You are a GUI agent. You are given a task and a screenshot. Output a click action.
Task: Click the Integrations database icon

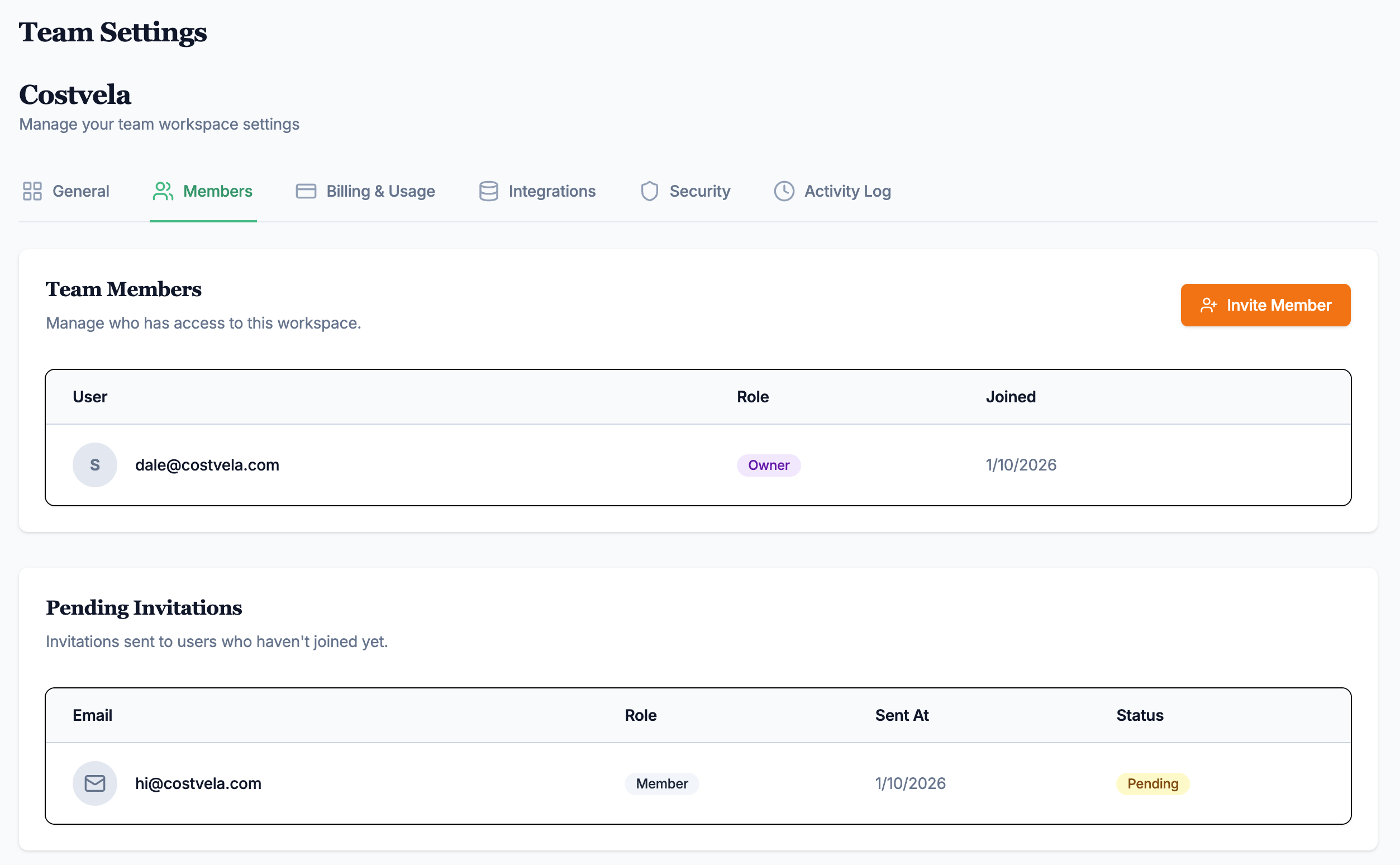click(x=488, y=191)
